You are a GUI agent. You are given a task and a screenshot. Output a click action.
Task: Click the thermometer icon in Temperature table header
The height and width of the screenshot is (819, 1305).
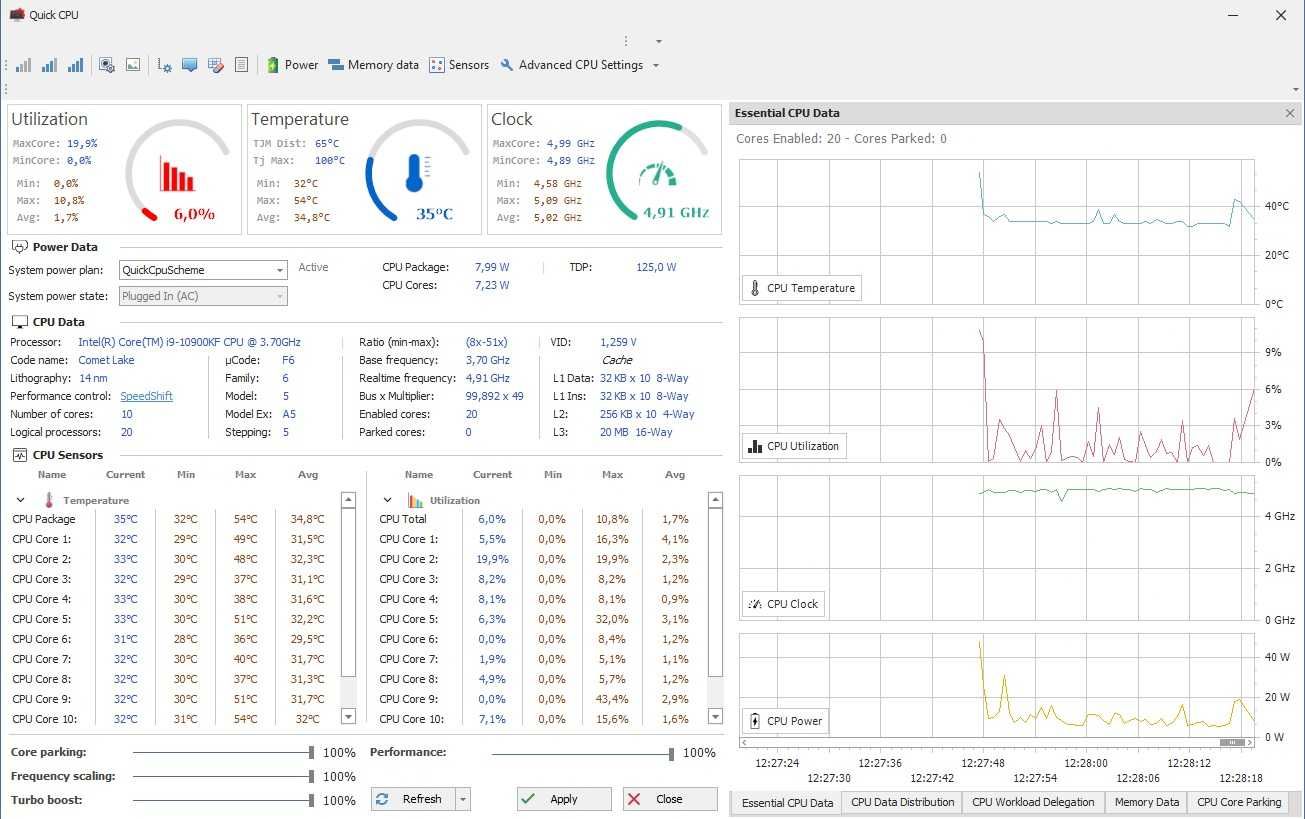[48, 500]
